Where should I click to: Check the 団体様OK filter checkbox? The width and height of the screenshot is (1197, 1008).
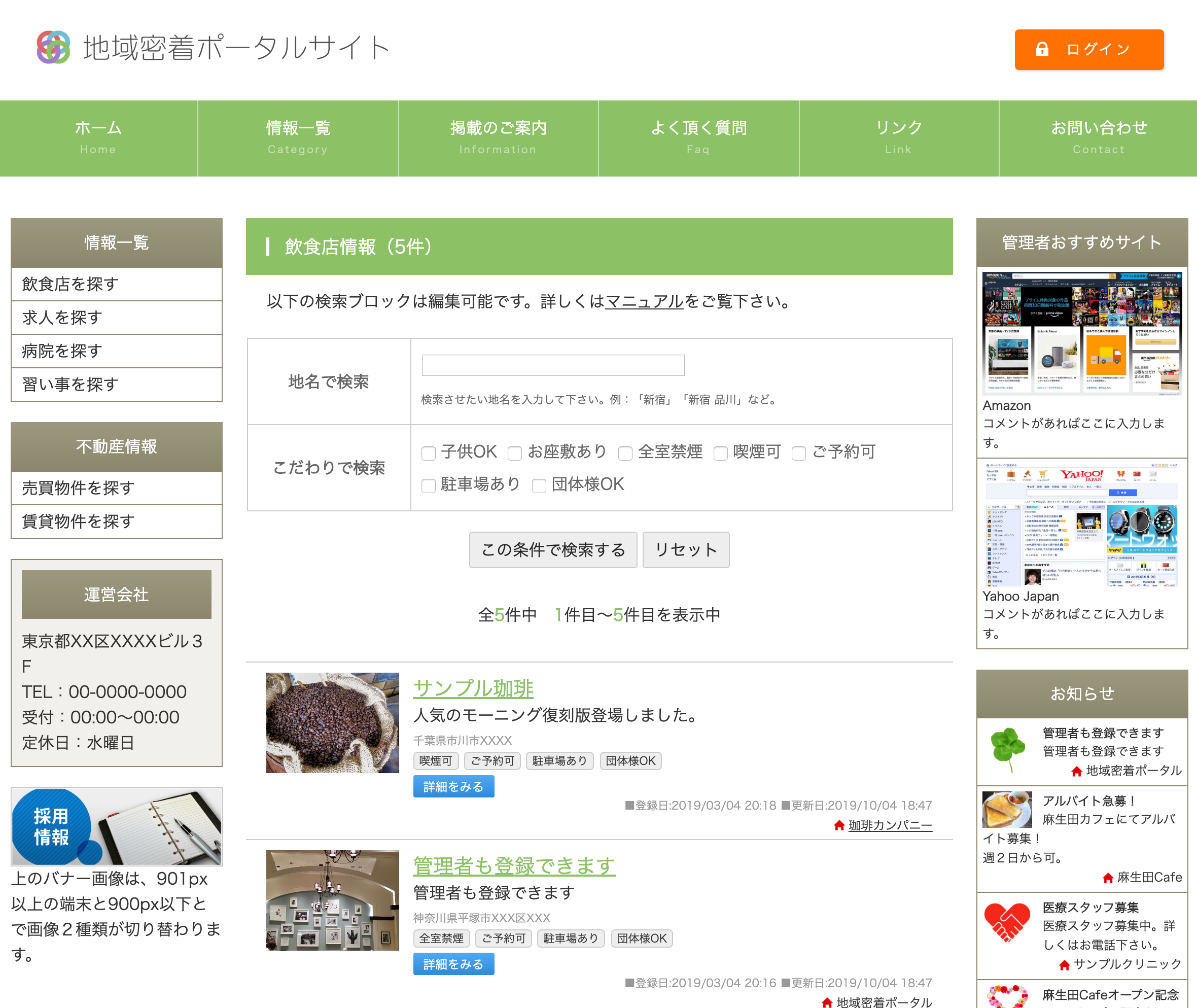click(539, 485)
